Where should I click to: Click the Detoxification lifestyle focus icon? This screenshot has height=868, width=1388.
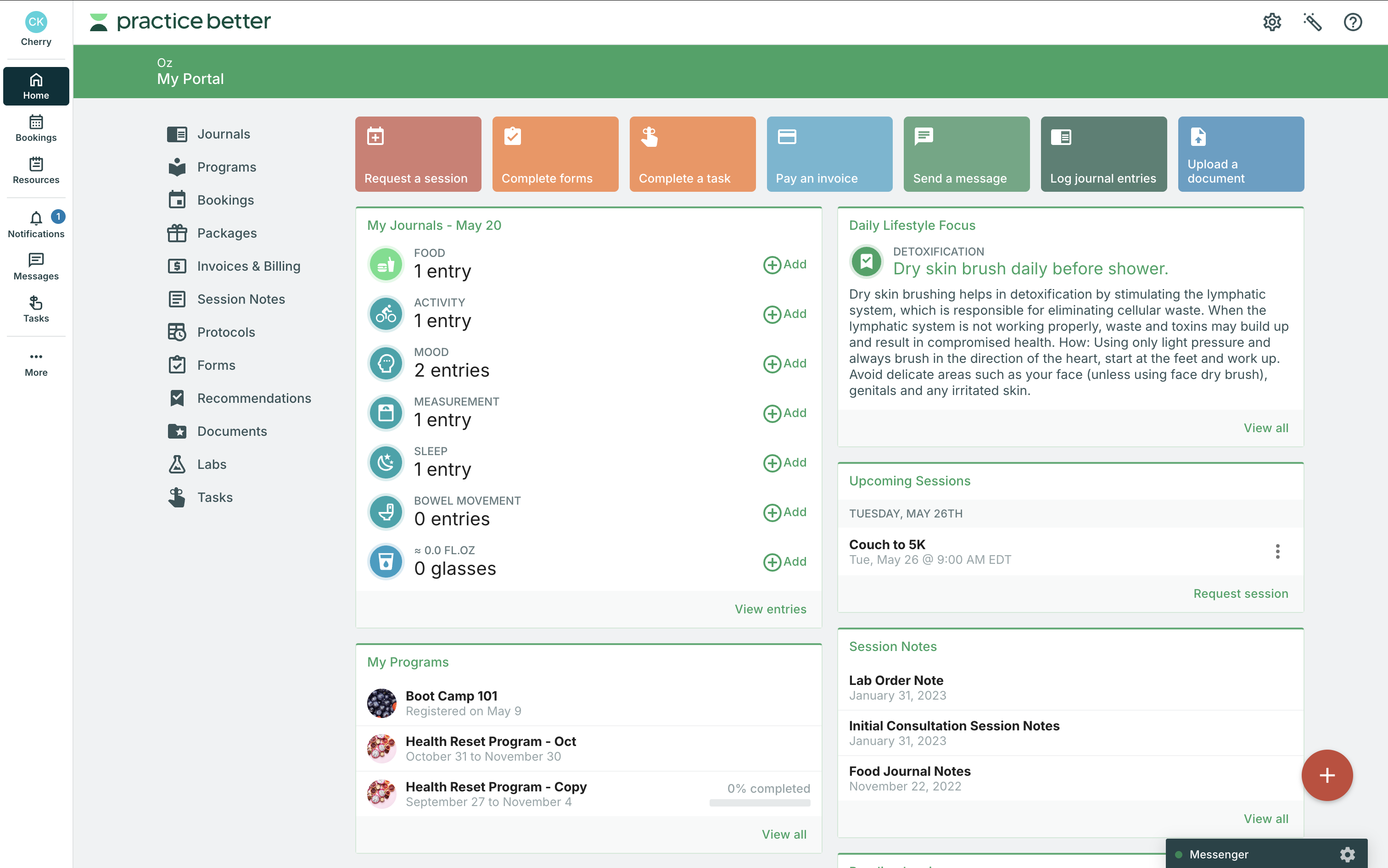[866, 262]
